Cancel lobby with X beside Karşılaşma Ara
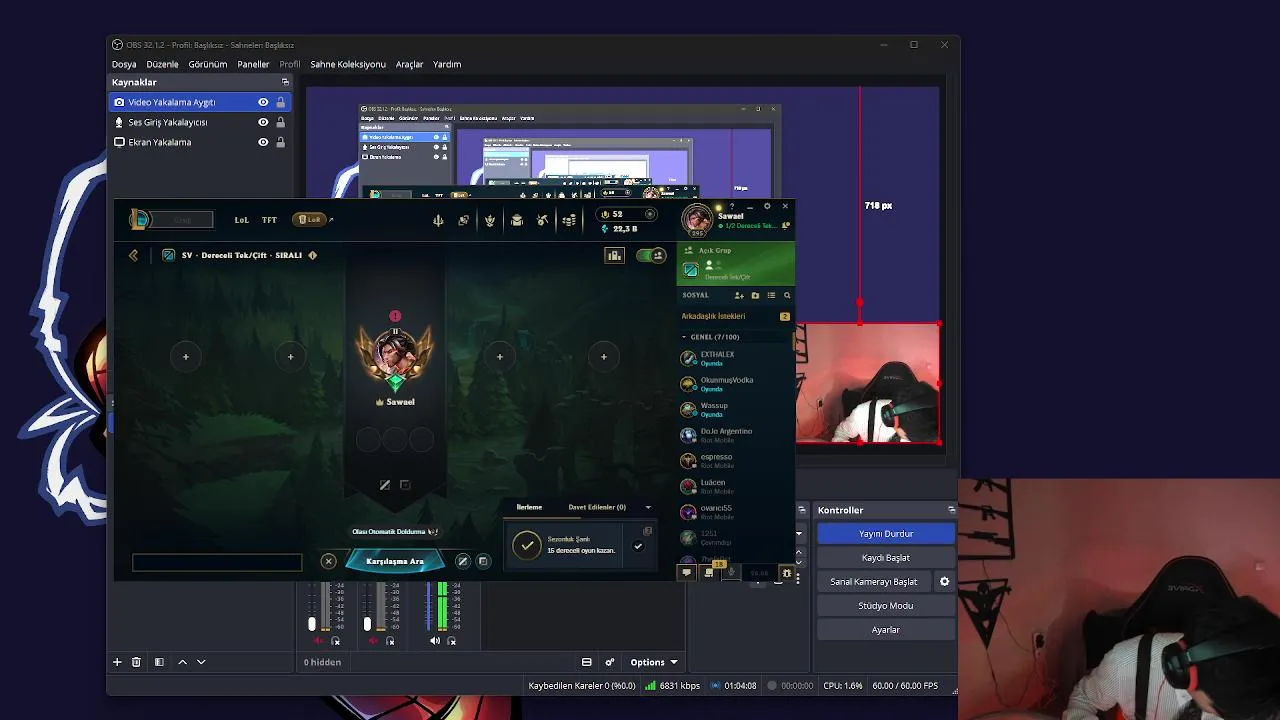 [x=328, y=562]
